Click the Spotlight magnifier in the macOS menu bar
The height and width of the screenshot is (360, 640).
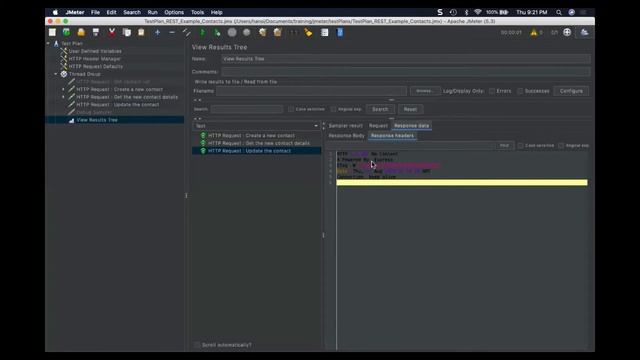(x=559, y=12)
